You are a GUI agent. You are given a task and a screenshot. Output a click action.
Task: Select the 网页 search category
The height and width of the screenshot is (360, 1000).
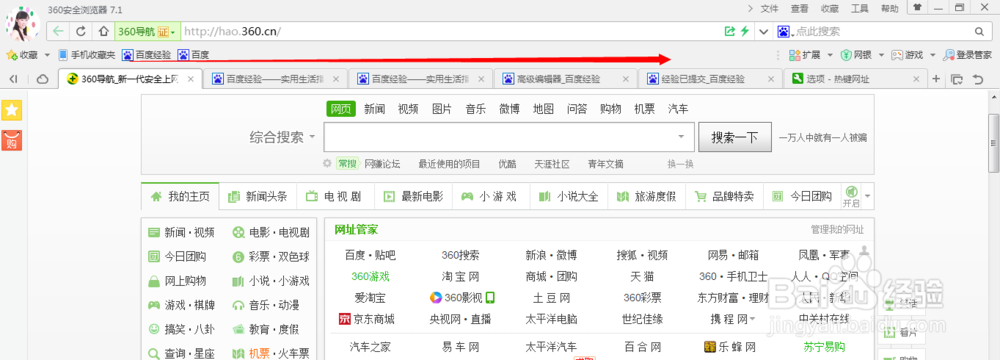tap(341, 109)
